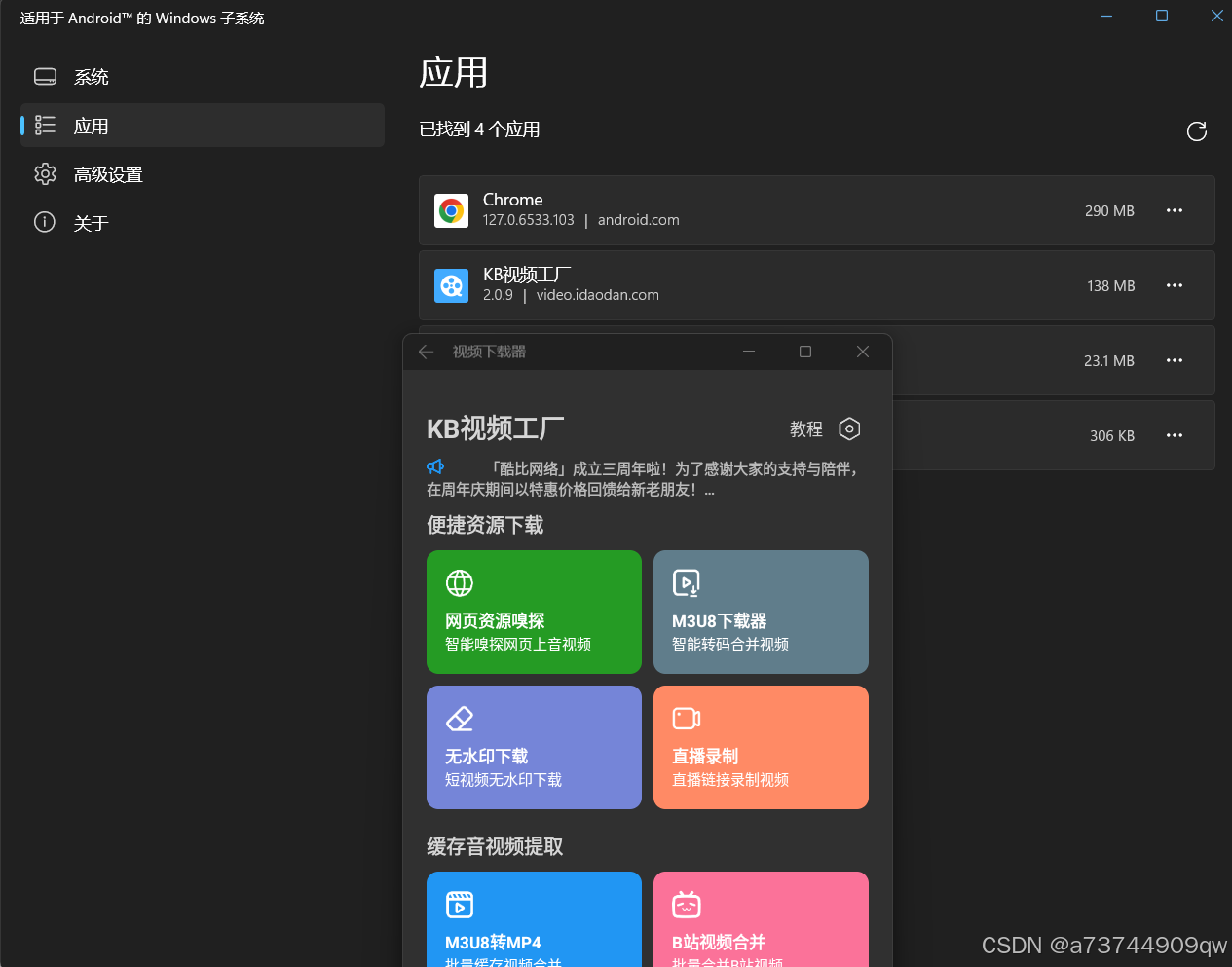Click the 23.1 MB size value
The height and width of the screenshot is (967, 1232).
click(x=1108, y=360)
